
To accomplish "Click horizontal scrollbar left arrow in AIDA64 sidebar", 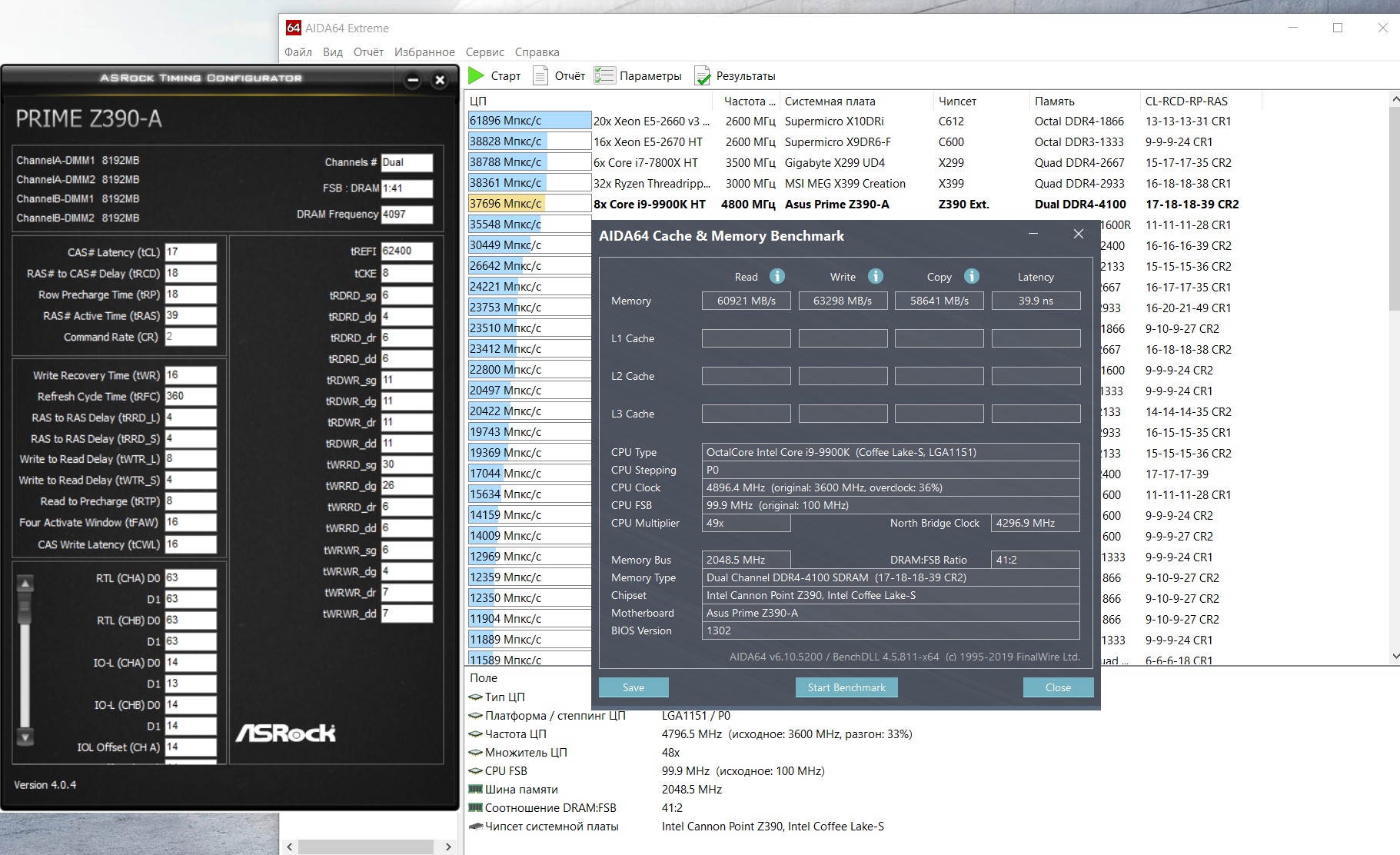I will point(289,847).
